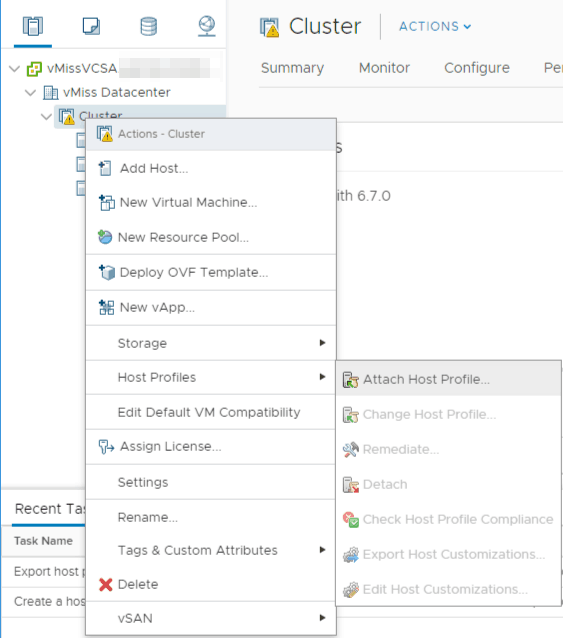This screenshot has height=638, width=563.
Task: Open the vSAN submenu
Action: pos(211,618)
